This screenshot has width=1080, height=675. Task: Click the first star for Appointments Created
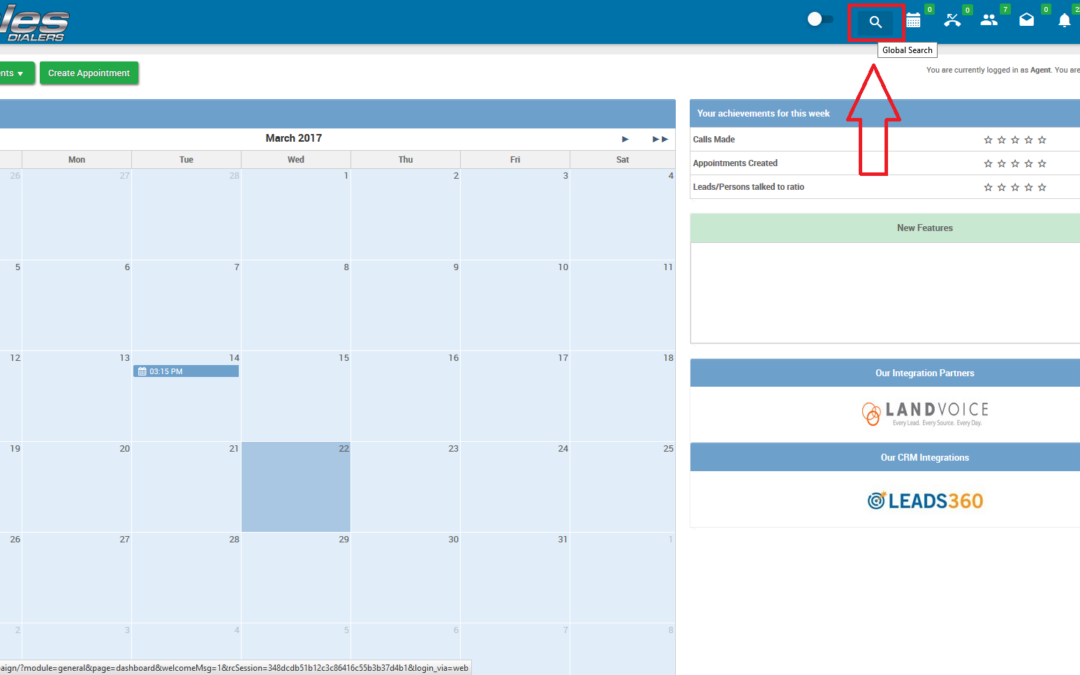coord(988,164)
